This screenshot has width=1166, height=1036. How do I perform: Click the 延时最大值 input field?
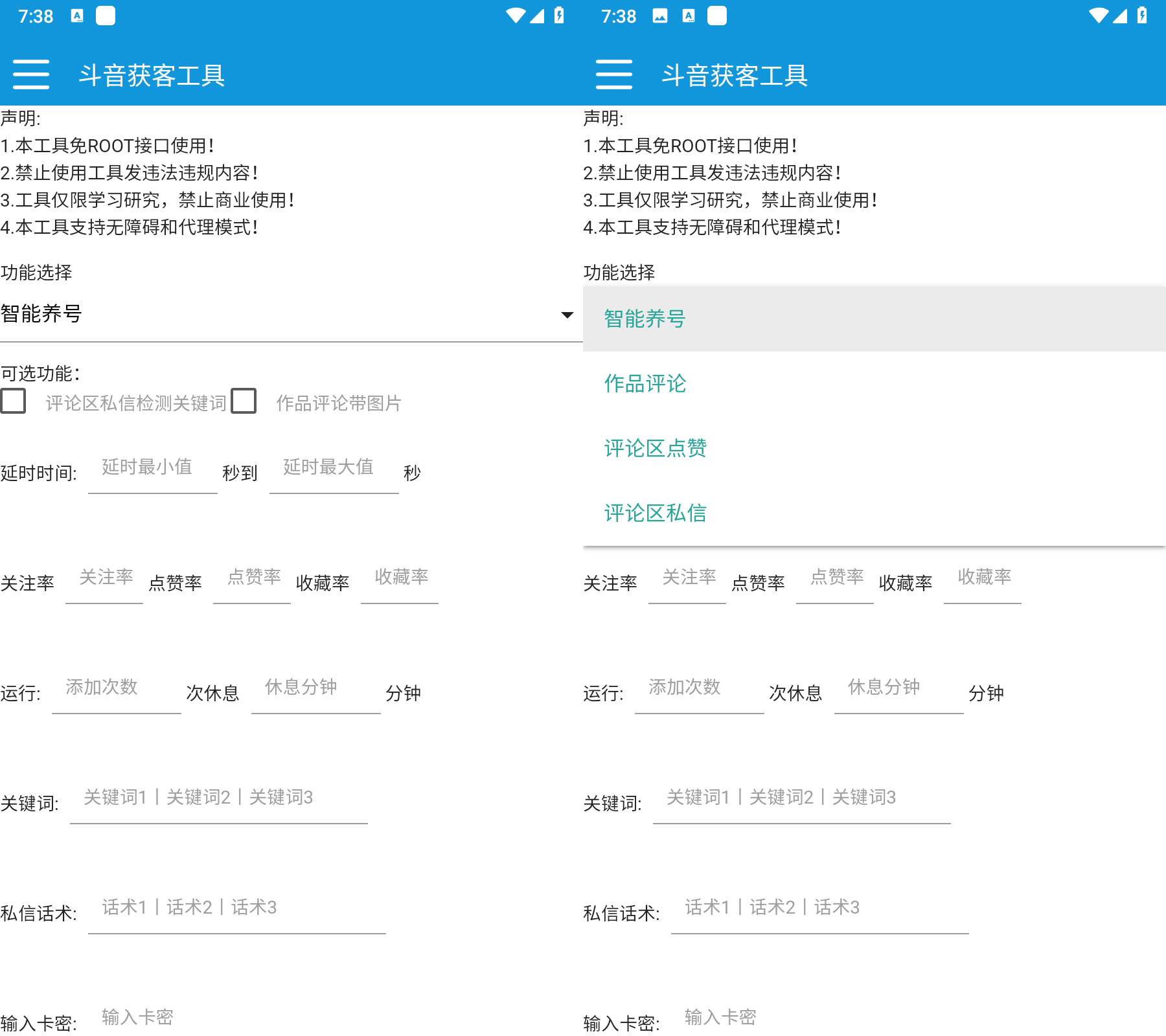(334, 469)
